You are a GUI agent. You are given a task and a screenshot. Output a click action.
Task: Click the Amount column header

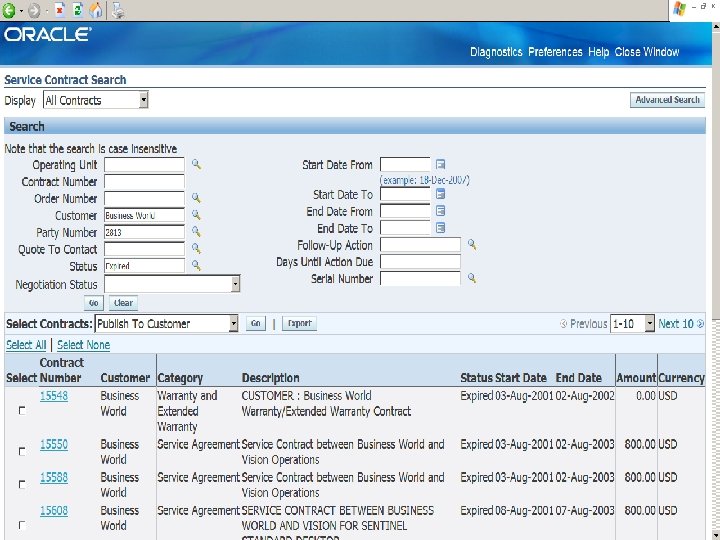(636, 378)
